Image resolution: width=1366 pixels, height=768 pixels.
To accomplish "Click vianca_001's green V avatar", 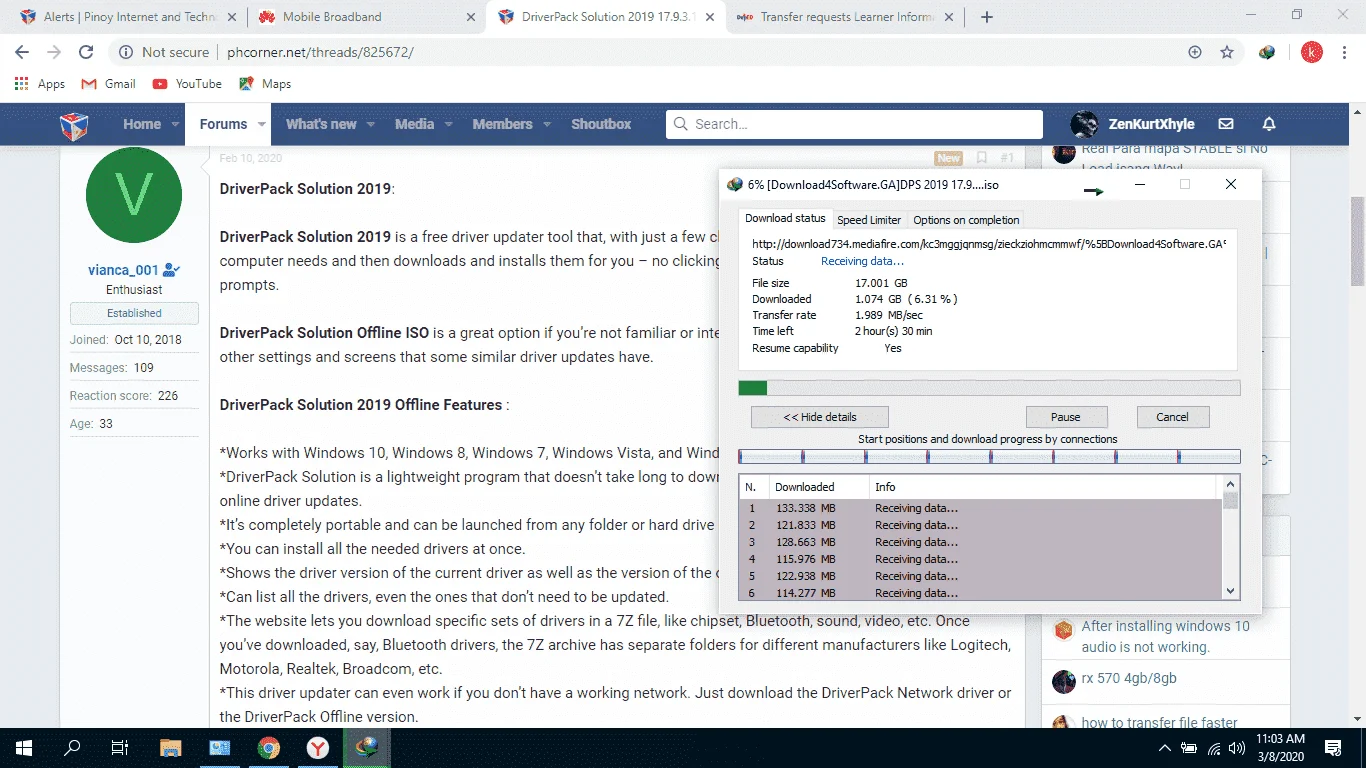I will tap(134, 195).
